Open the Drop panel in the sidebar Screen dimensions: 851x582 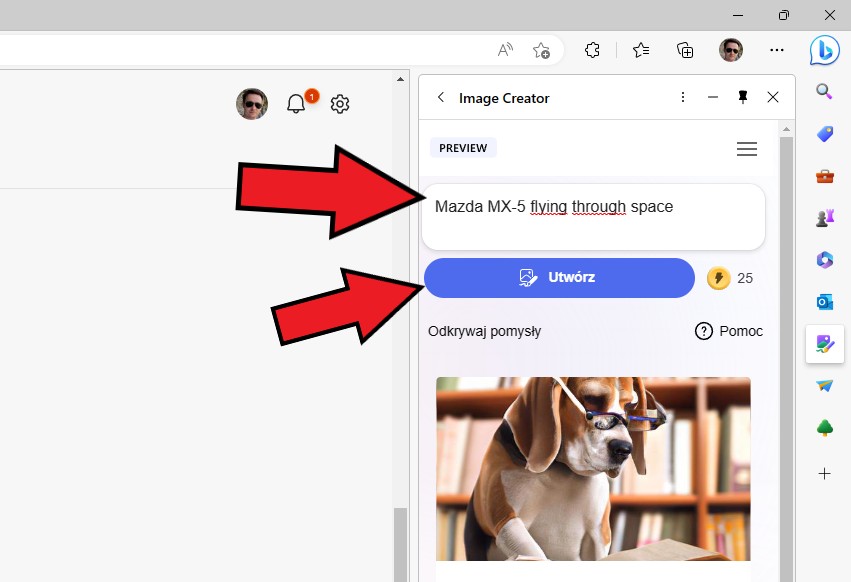[824, 386]
